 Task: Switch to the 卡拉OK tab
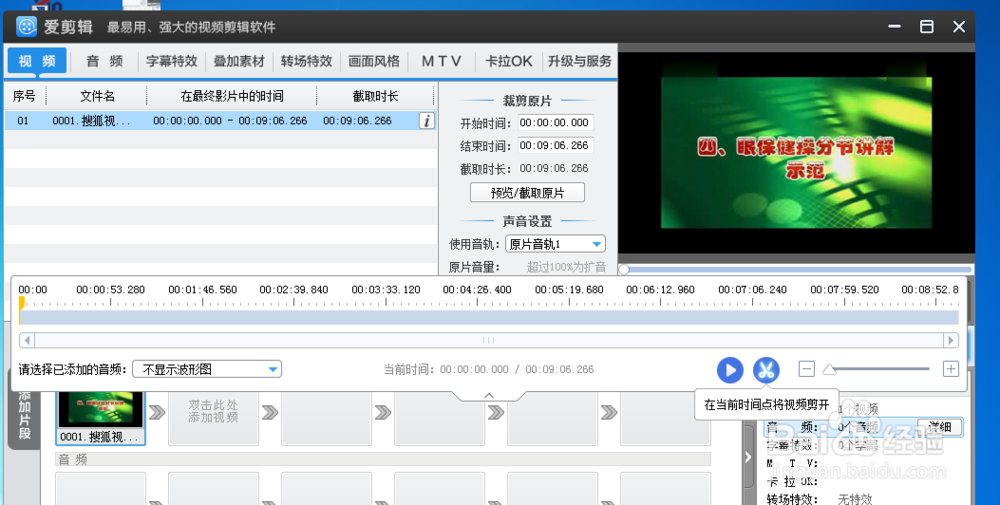(508, 61)
